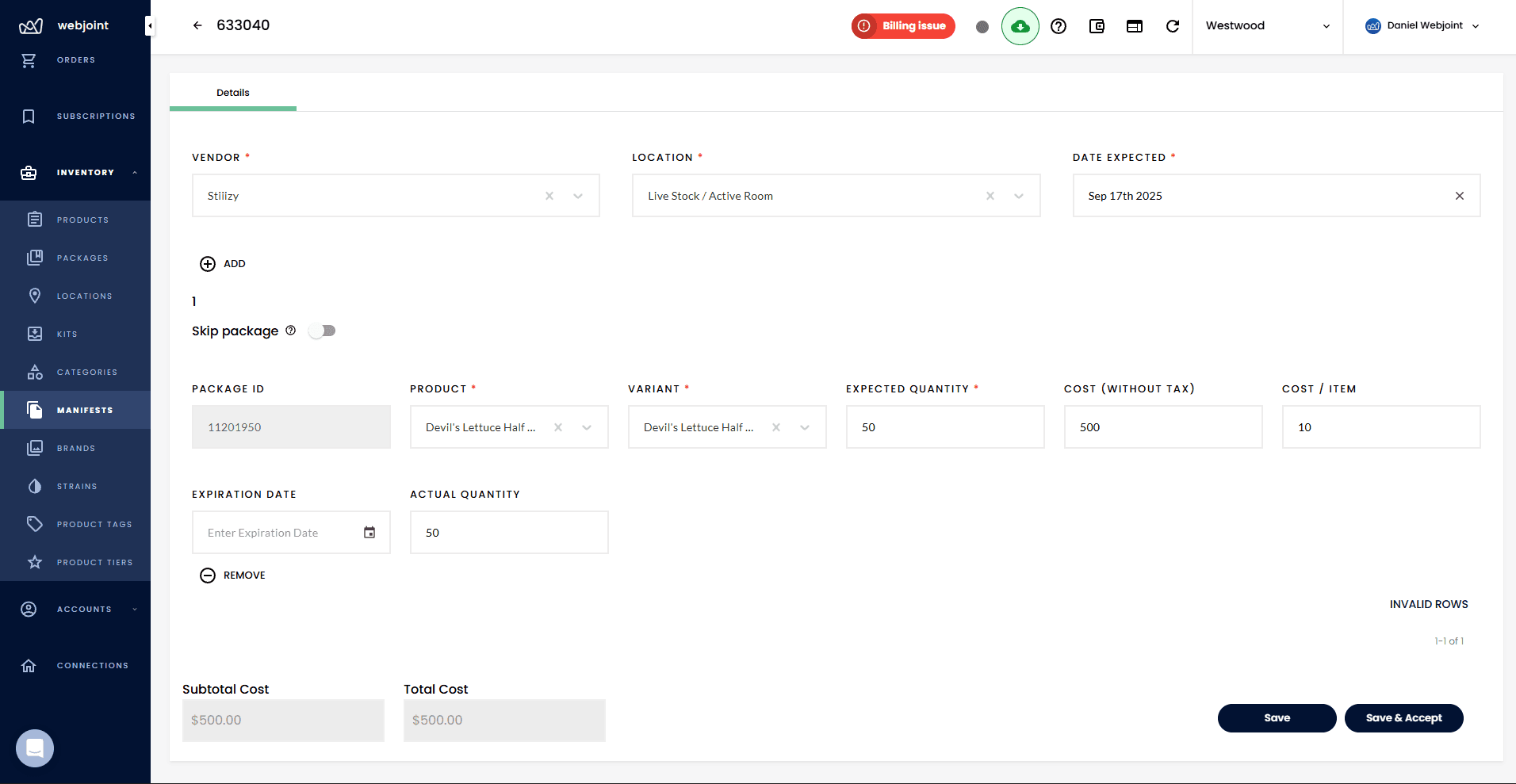This screenshot has width=1516, height=784.
Task: Select the Strains icon in the sidebar
Action: pos(35,486)
